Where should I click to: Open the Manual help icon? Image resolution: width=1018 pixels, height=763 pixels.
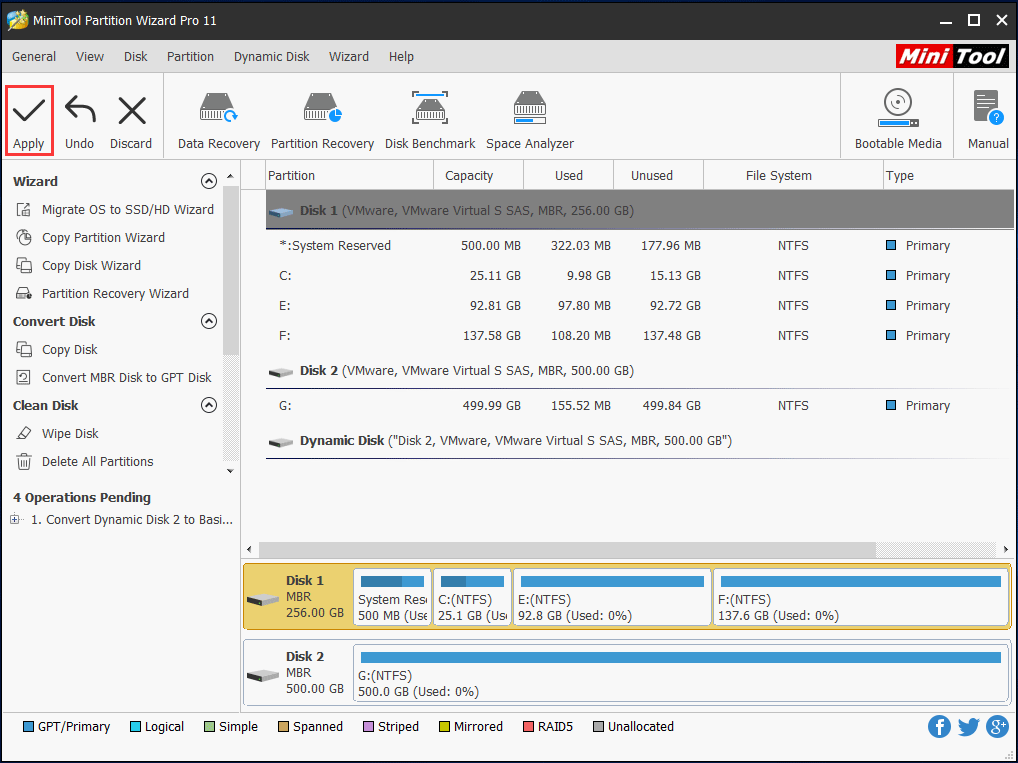point(985,116)
